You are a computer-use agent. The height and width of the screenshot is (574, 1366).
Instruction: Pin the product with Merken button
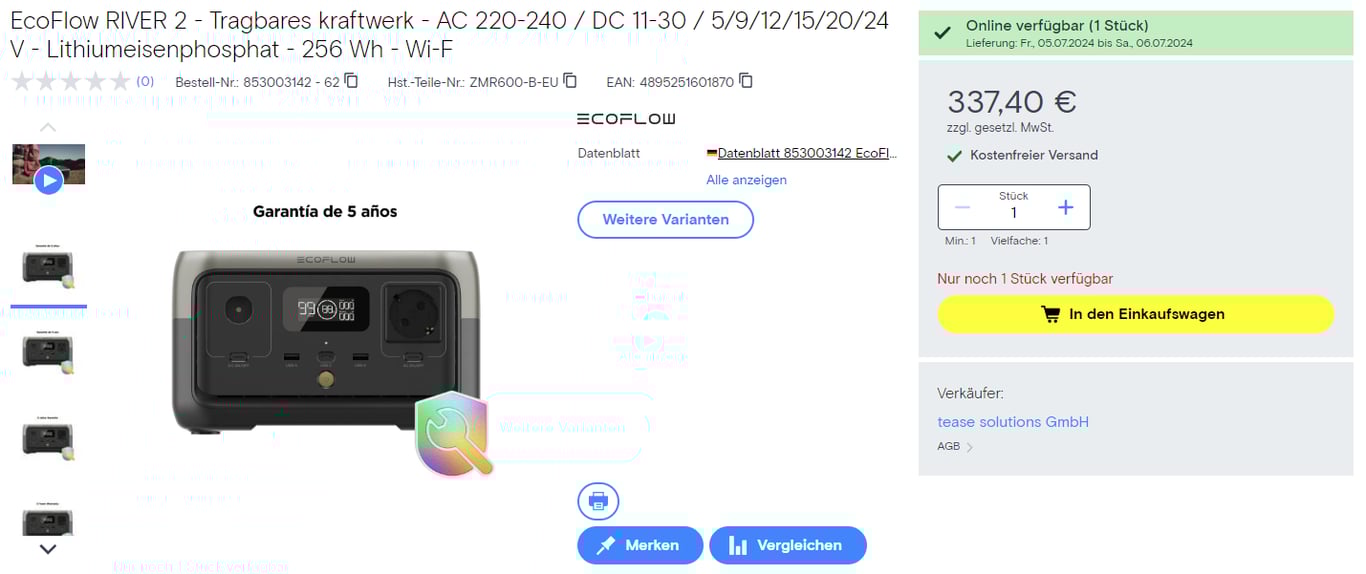pyautogui.click(x=640, y=545)
